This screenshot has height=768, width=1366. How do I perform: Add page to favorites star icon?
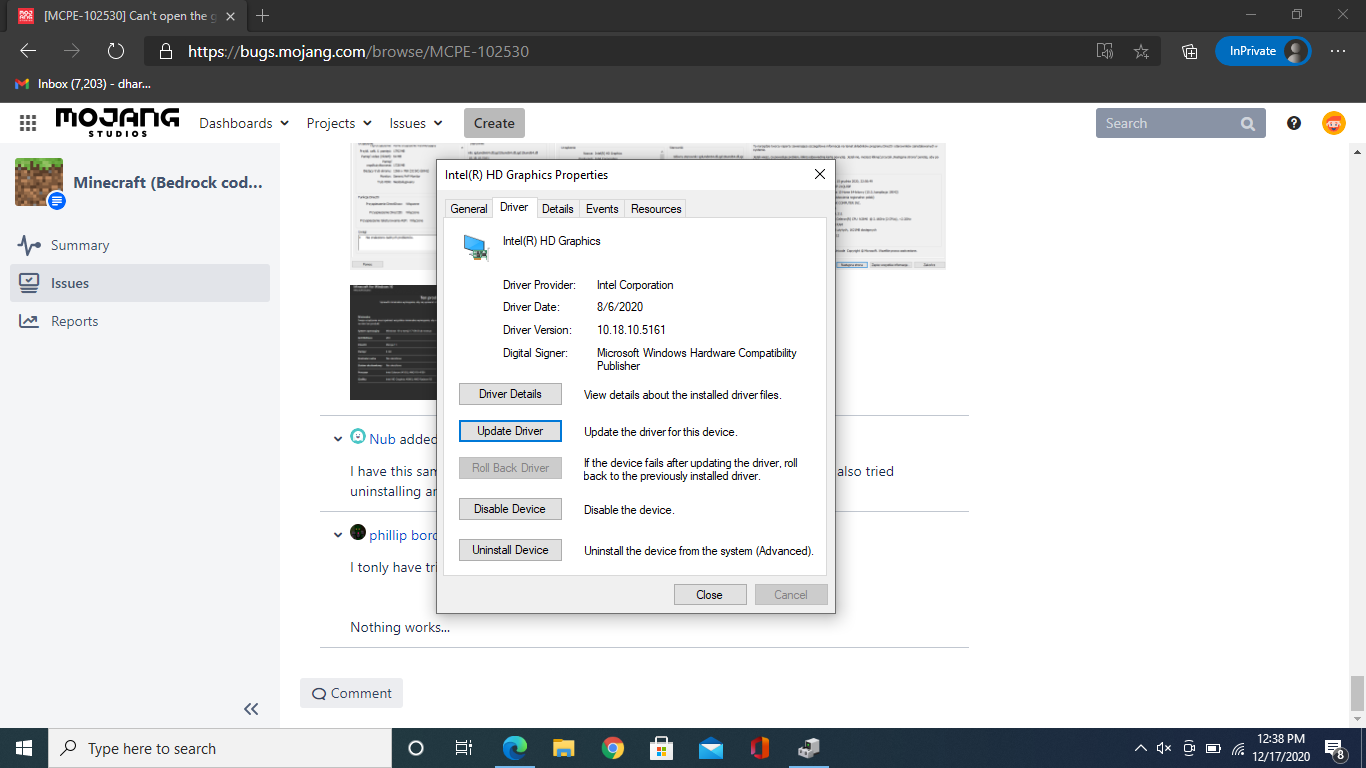point(1141,51)
